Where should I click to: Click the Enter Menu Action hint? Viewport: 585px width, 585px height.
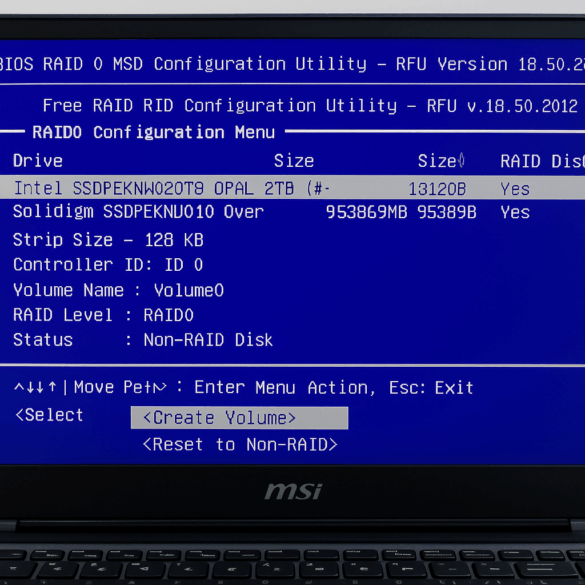point(285,388)
